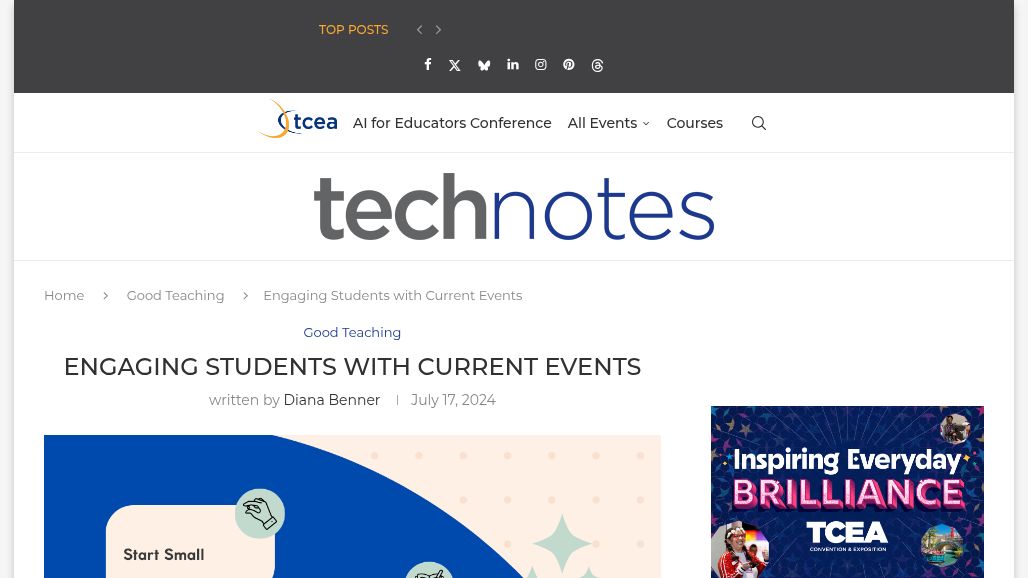Open the Threads social link
This screenshot has width=1028, height=578.
[x=597, y=65]
